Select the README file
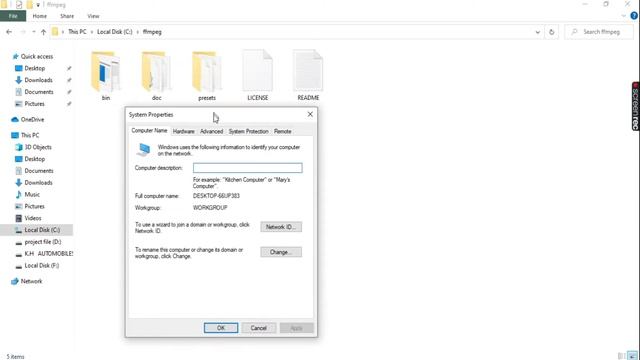The image size is (640, 360). (308, 76)
